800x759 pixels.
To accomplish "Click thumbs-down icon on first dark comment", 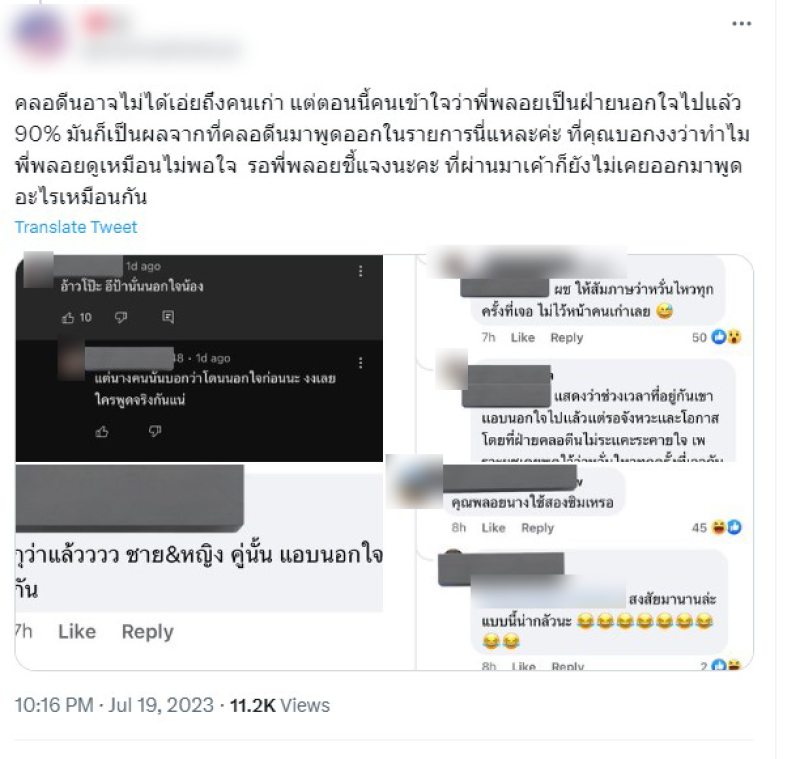I will 121,317.
